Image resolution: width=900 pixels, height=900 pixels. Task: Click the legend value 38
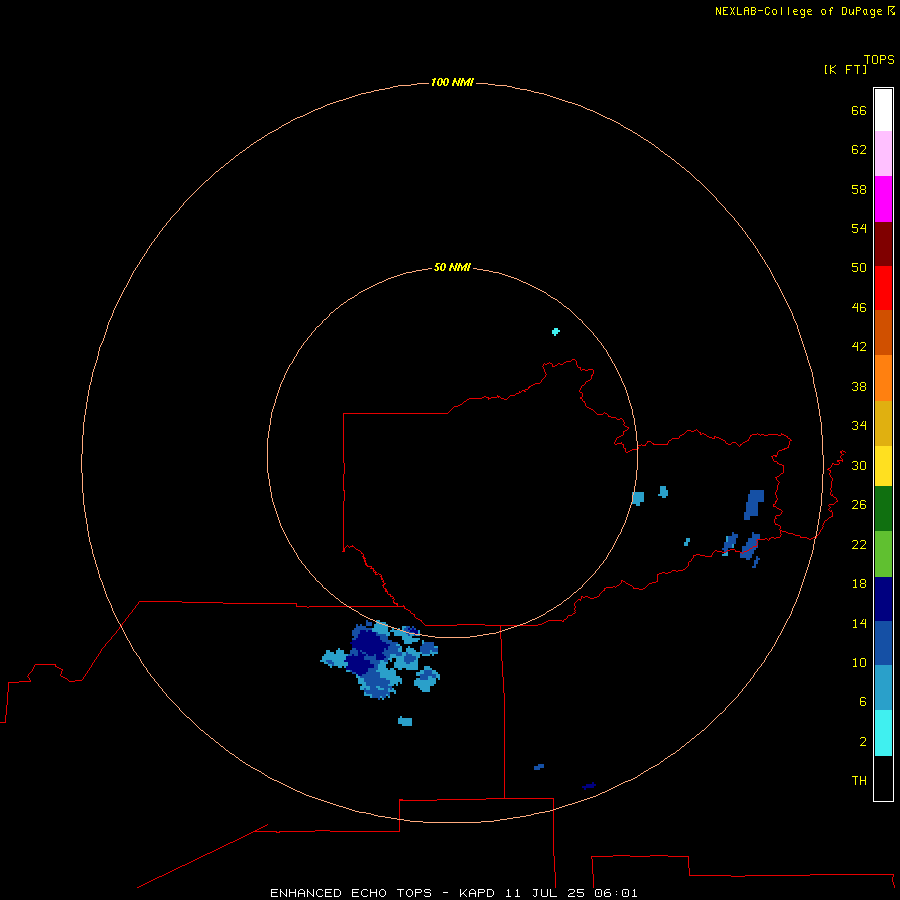(859, 386)
